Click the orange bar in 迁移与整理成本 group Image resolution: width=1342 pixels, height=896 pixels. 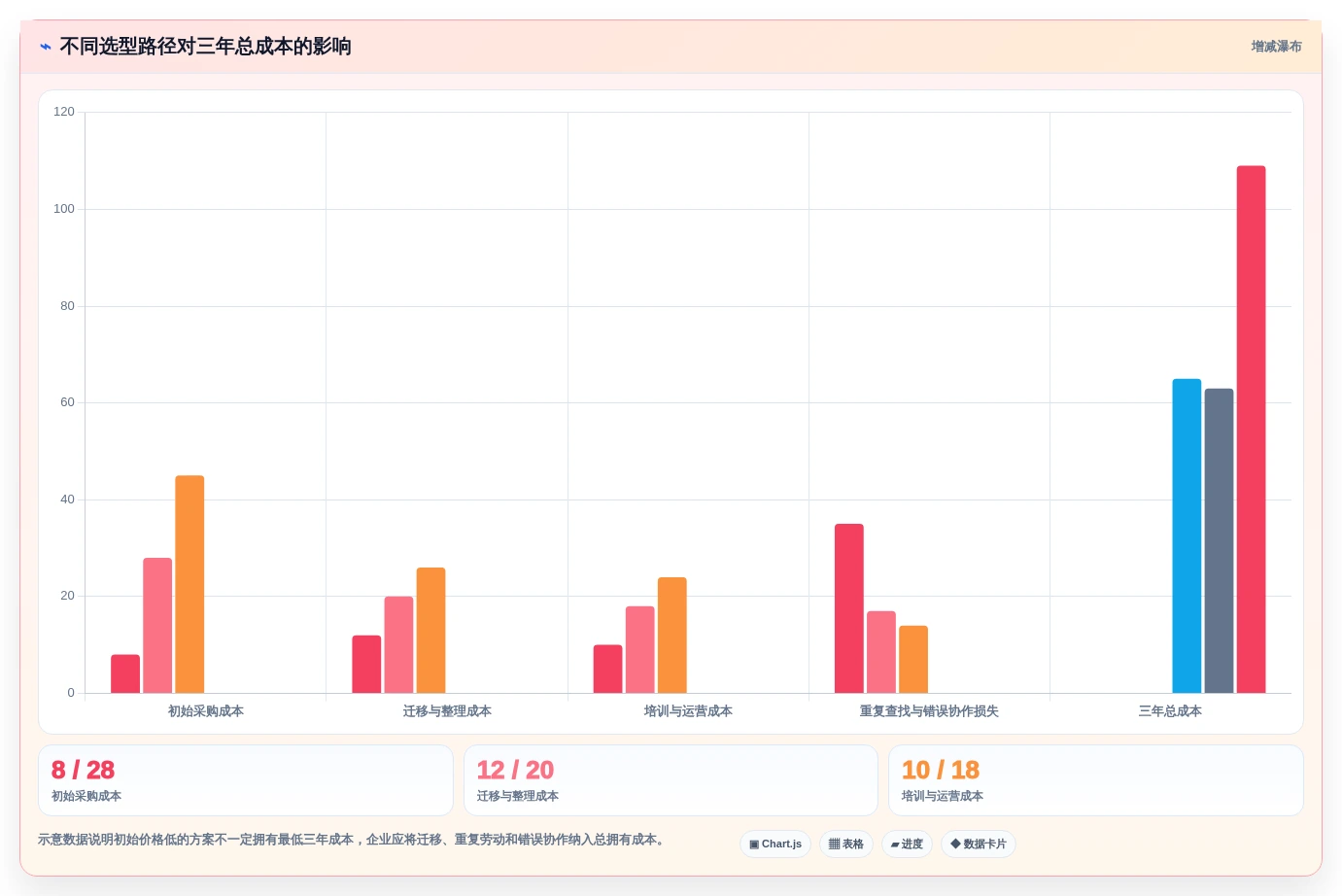(430, 630)
